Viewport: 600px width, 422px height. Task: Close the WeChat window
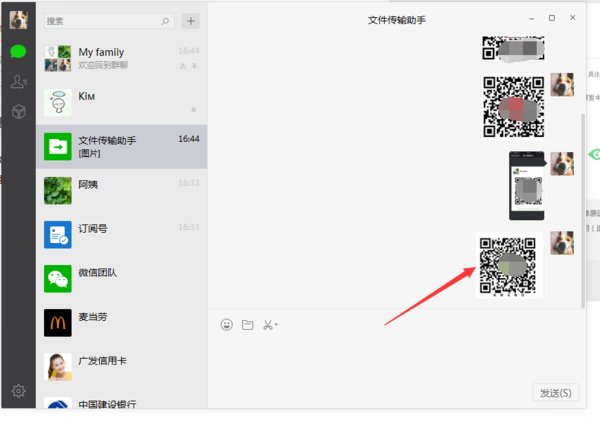572,18
